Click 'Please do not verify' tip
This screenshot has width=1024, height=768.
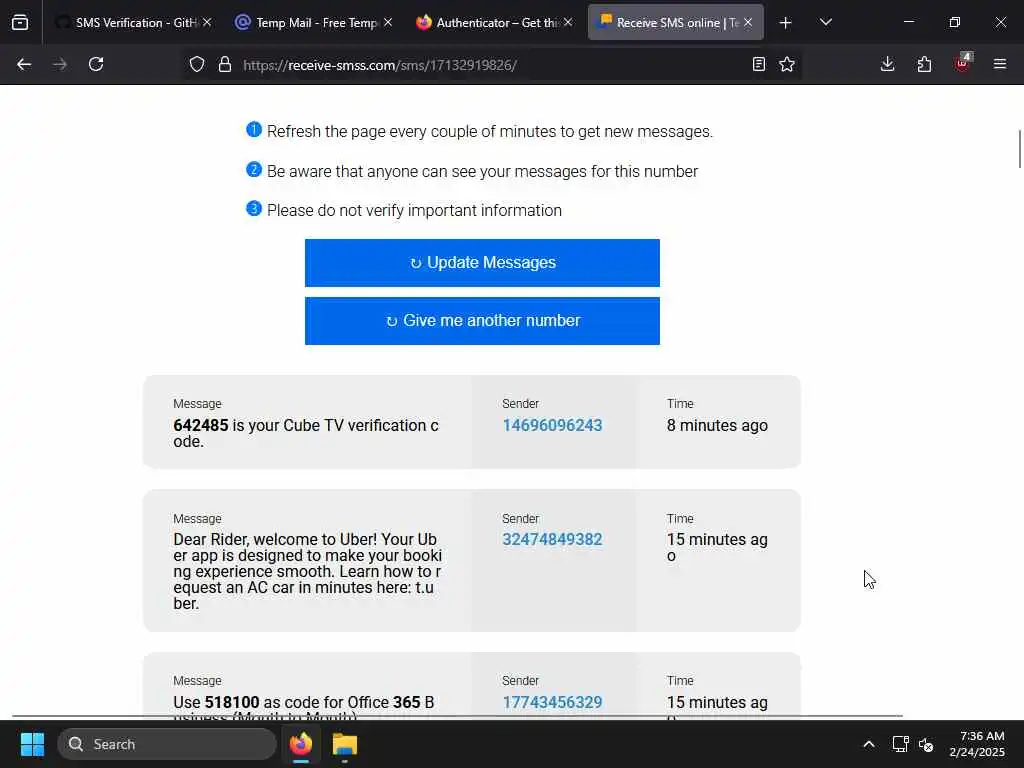[x=414, y=211]
